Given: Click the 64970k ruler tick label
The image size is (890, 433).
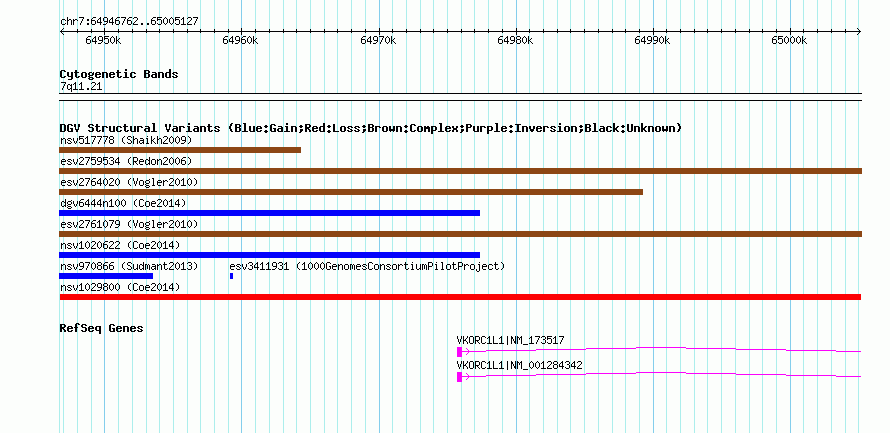Looking at the screenshot, I should click(x=378, y=40).
